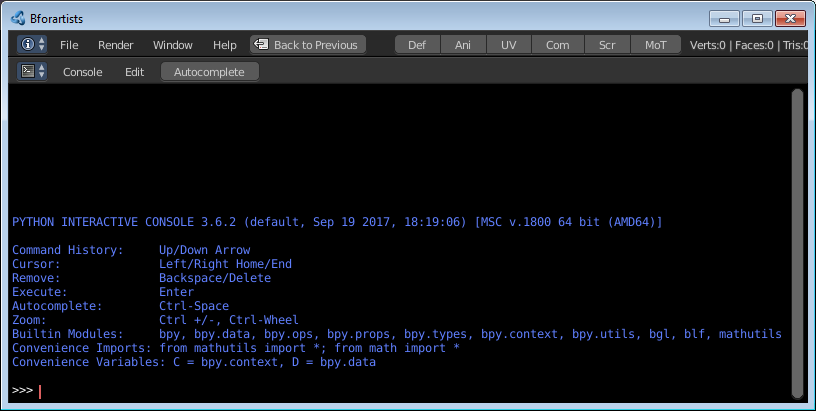Switch to the Ani screen layout tab
This screenshot has height=411, width=816.
pyautogui.click(x=463, y=45)
